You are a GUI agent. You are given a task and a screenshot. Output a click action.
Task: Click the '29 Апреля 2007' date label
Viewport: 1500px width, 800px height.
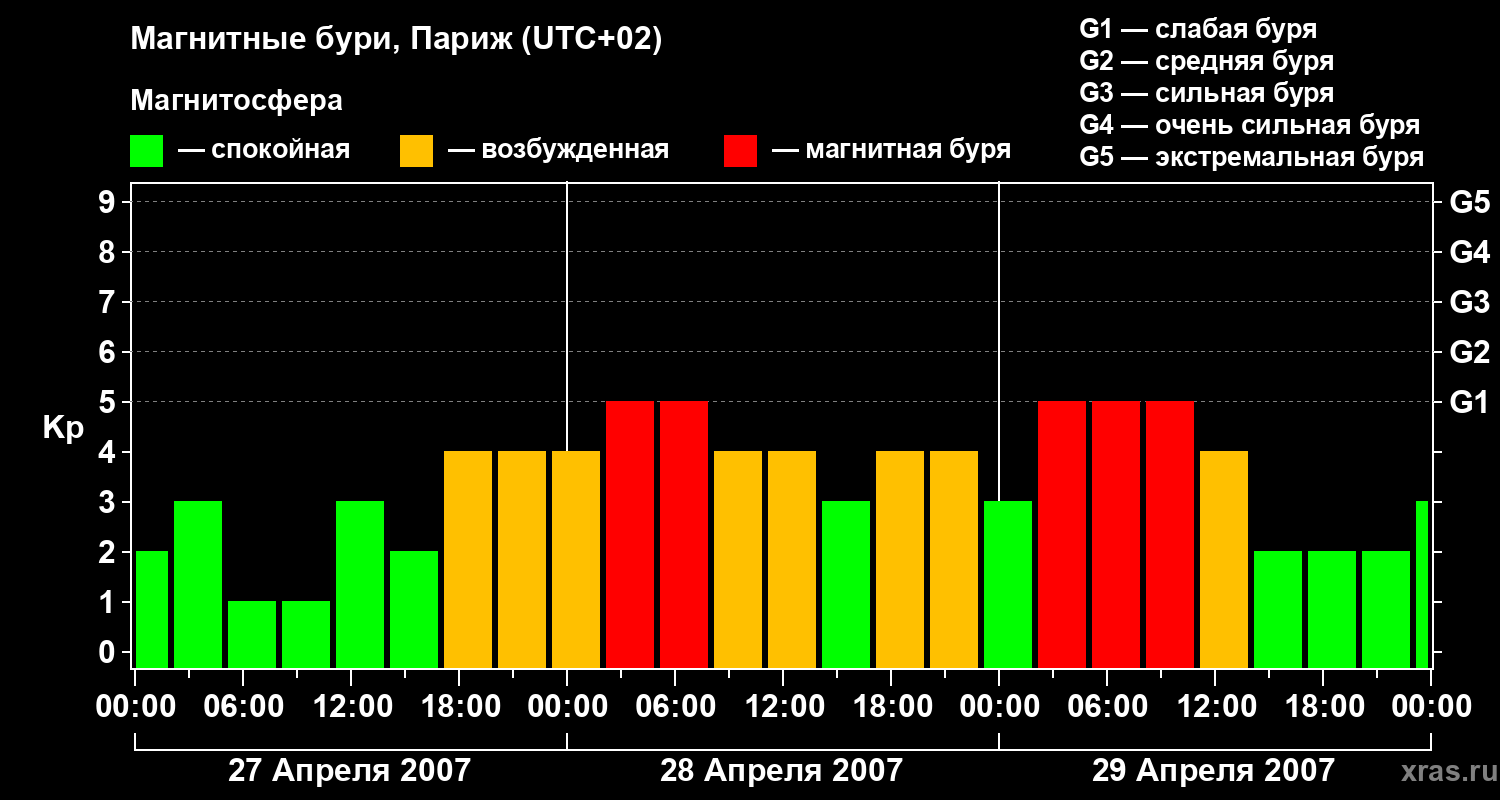coord(1213,771)
